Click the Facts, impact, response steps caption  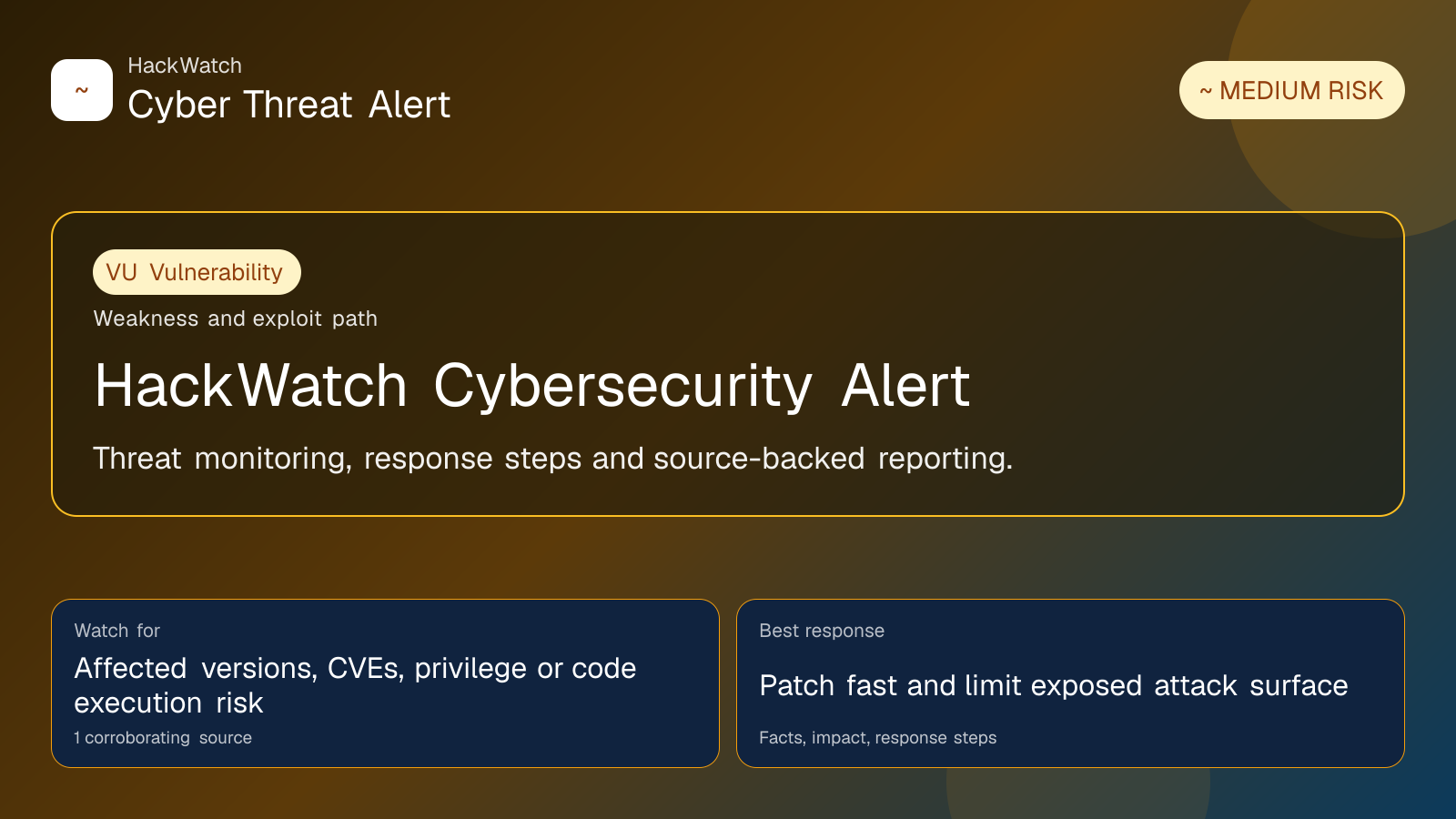click(x=877, y=738)
